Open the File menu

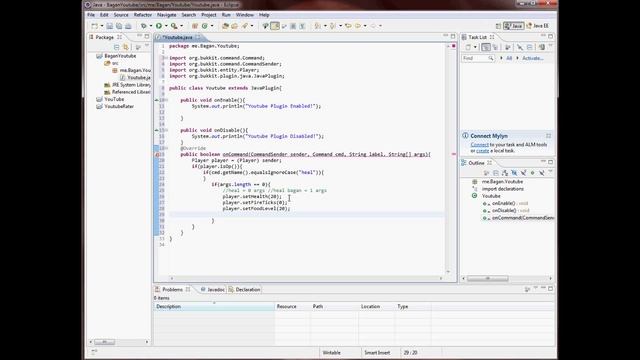tap(91, 15)
